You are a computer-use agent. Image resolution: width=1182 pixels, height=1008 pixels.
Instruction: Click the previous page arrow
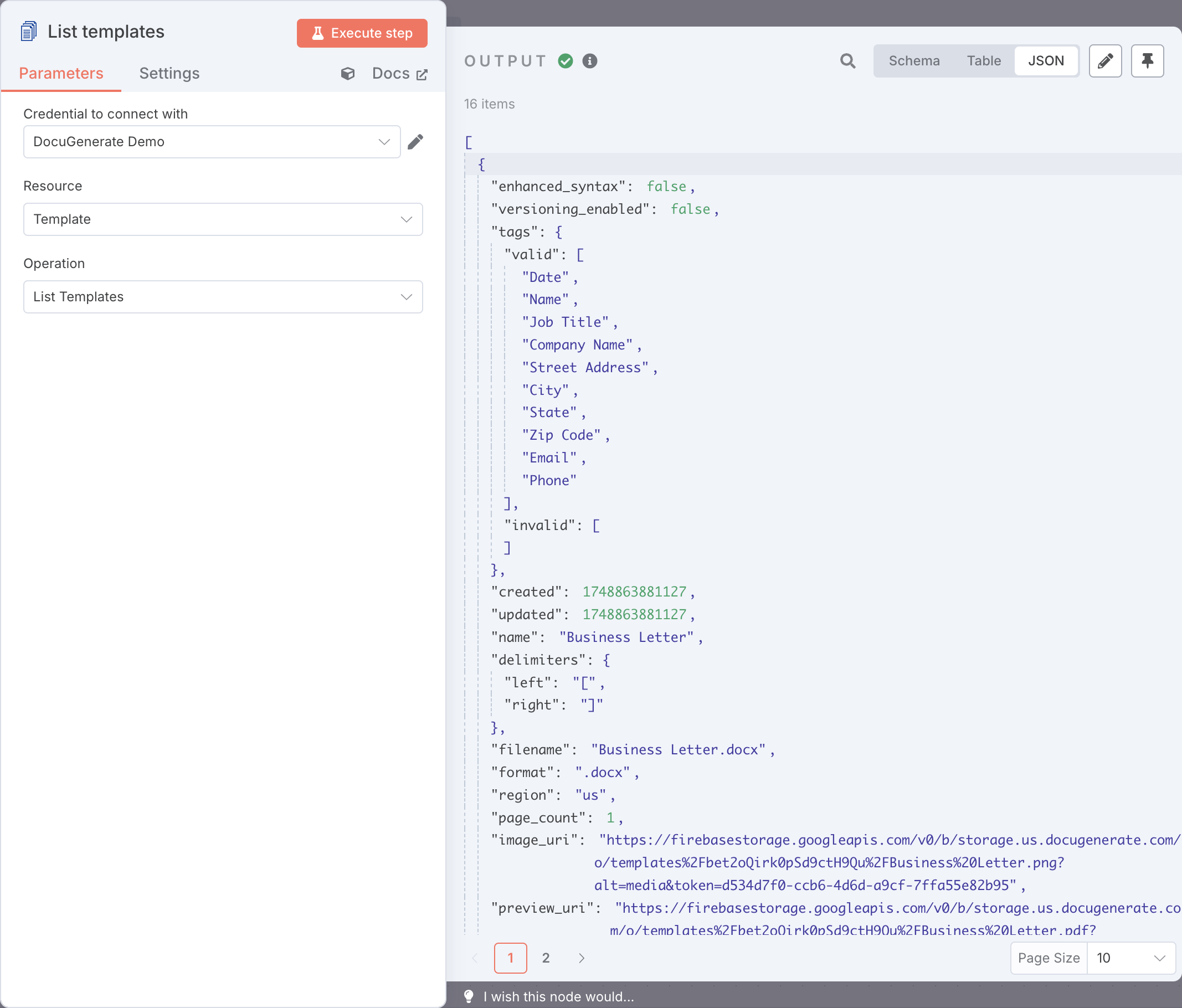(x=475, y=958)
